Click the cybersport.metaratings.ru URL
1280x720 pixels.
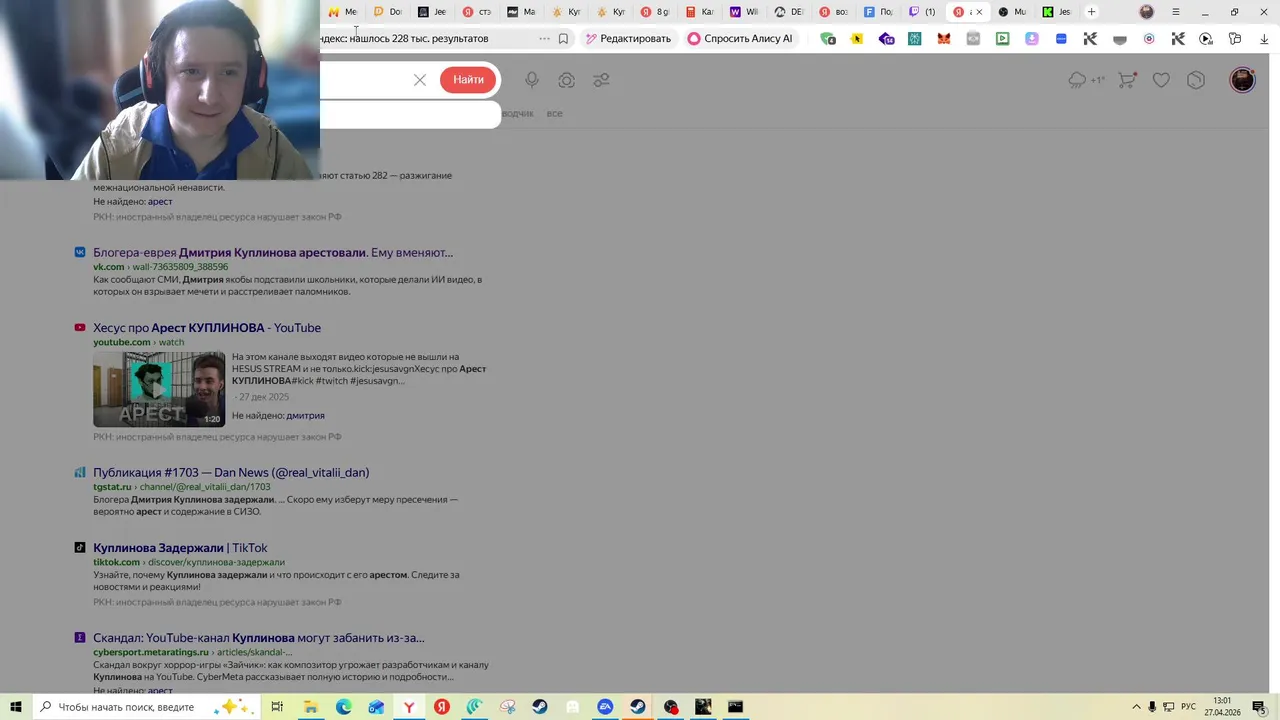[193, 652]
